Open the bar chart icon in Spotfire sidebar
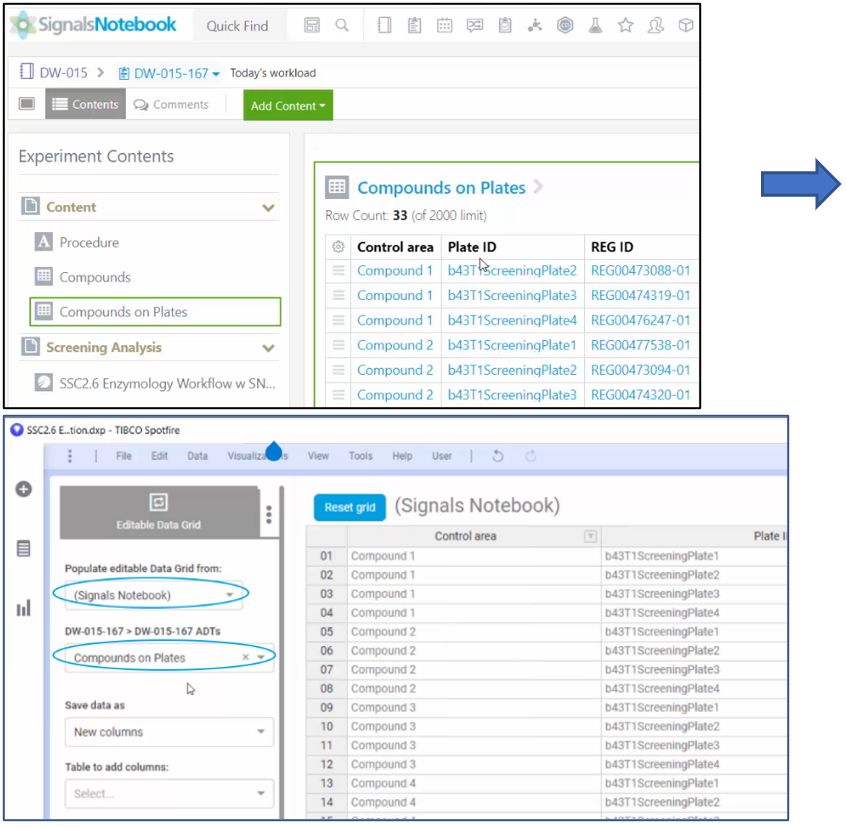 23,608
